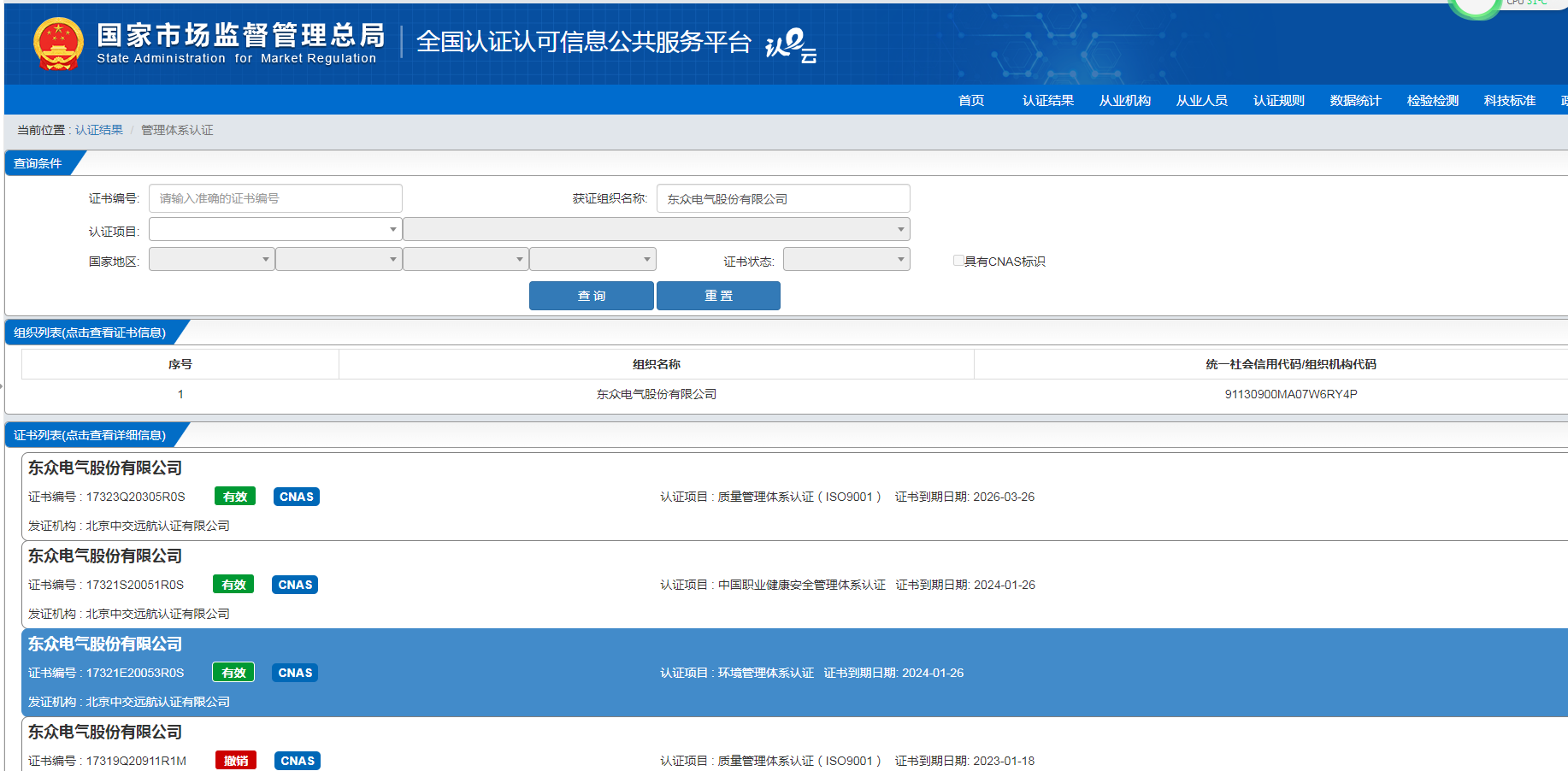Open the 证书状态 dropdown
The width and height of the screenshot is (1568, 771).
(846, 259)
